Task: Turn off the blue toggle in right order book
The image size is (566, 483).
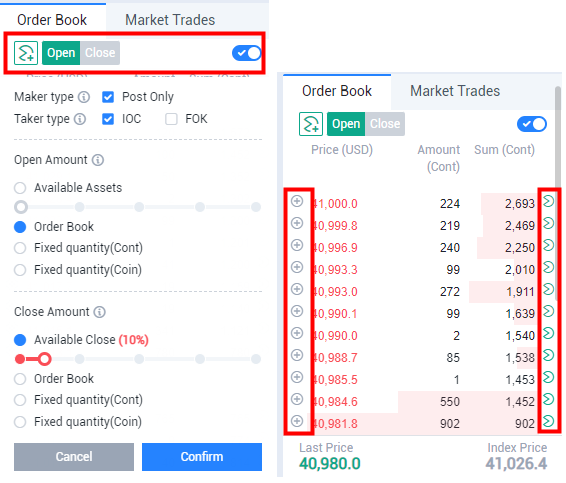Action: click(532, 124)
